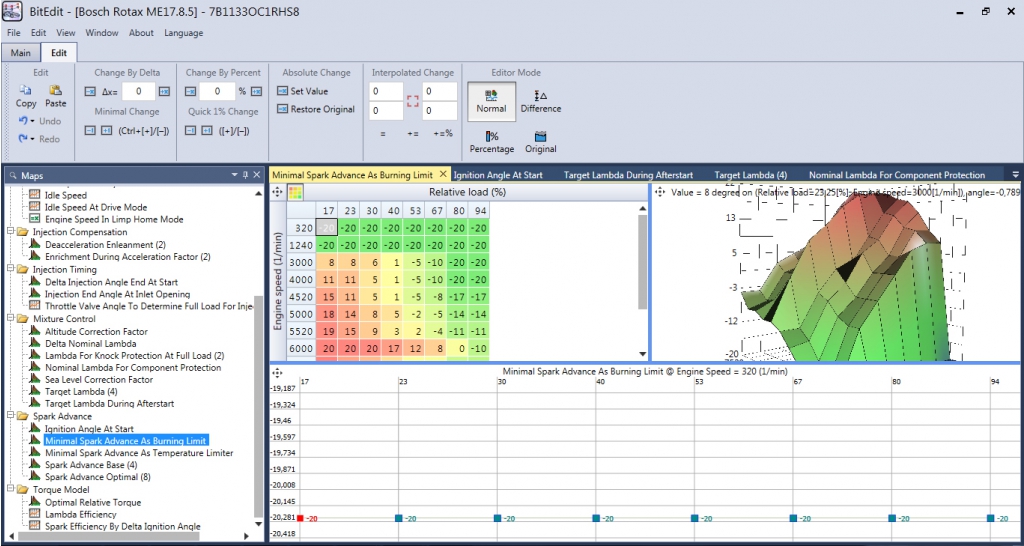Image resolution: width=1024 pixels, height=546 pixels.
Task: Click the move handle icon of the table pane
Action: (277, 192)
